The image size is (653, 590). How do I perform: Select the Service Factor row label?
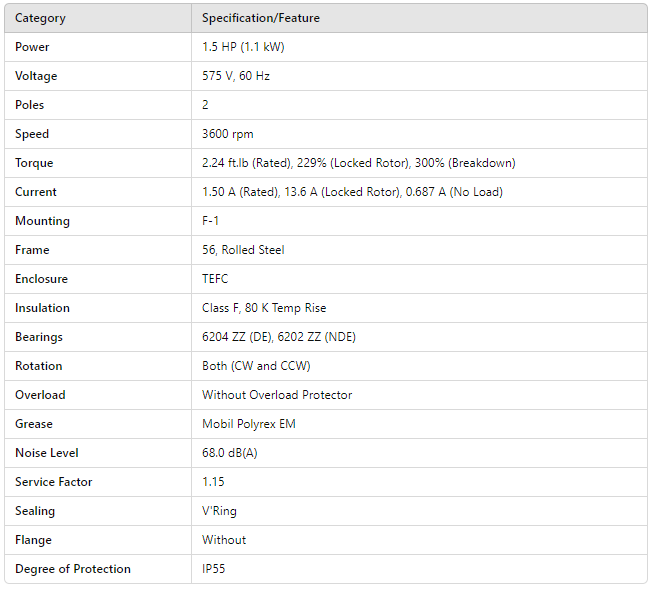click(x=54, y=482)
